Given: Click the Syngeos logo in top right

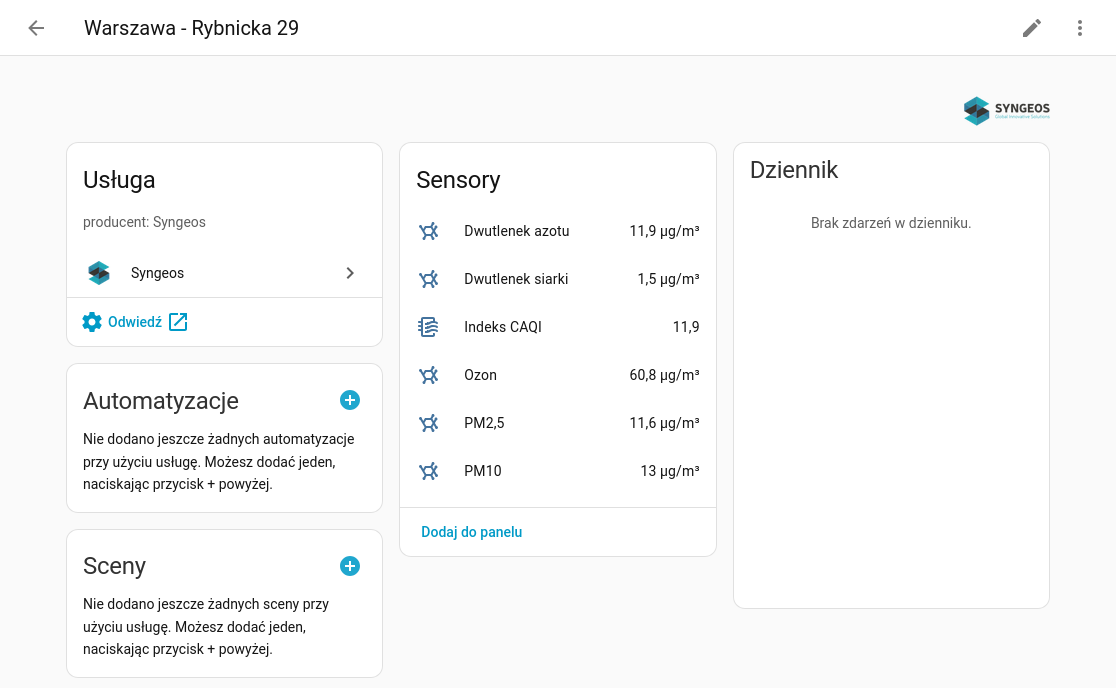Looking at the screenshot, I should [x=1006, y=110].
